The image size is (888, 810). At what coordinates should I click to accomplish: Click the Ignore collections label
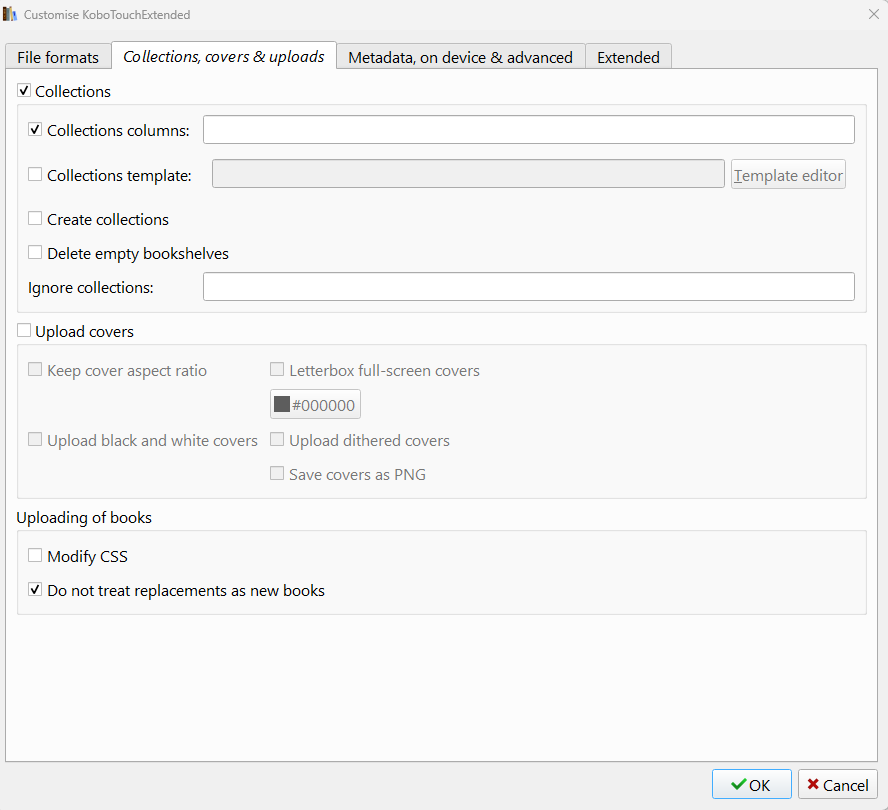91,288
